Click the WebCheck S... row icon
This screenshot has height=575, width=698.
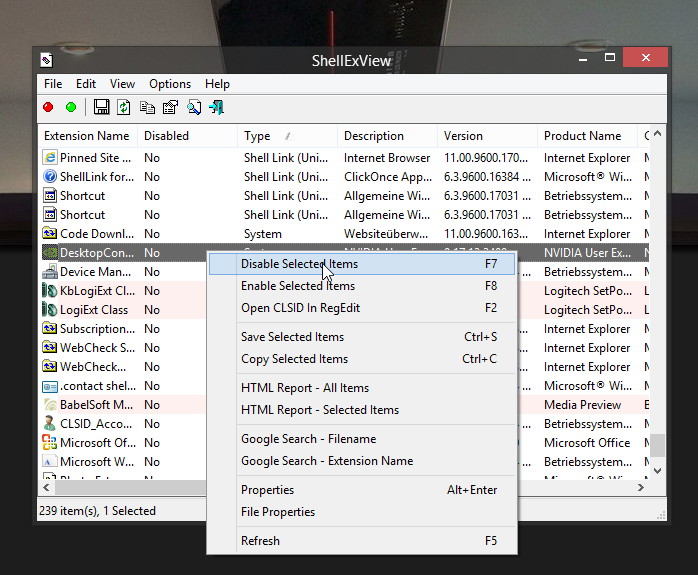[x=50, y=348]
